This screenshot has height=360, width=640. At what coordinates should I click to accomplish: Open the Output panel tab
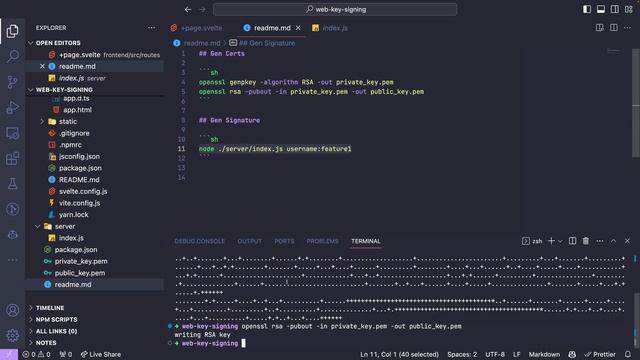point(249,241)
